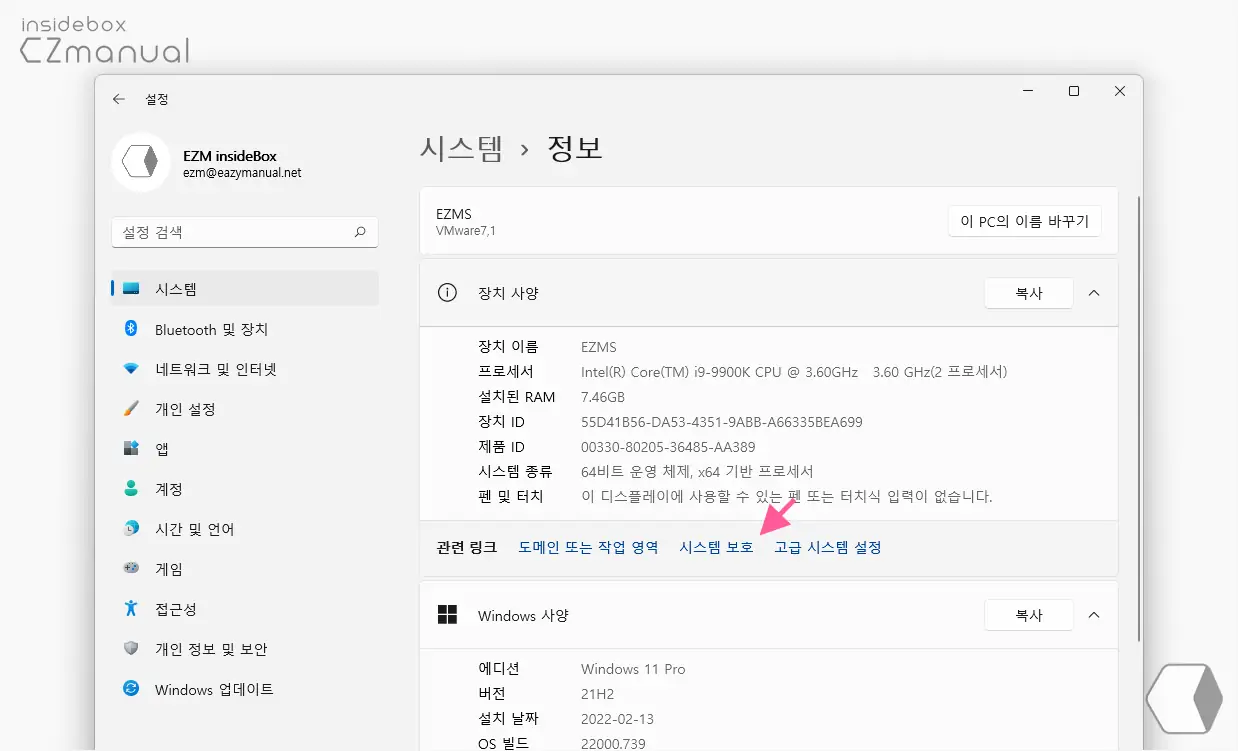
Task: Select 시간 및 언어 globe icon
Action: coord(131,529)
